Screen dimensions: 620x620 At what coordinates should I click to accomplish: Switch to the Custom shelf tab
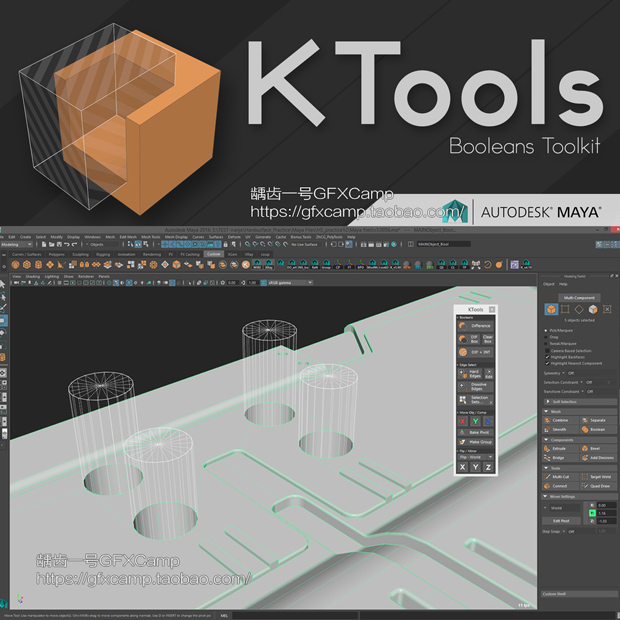pos(214,254)
